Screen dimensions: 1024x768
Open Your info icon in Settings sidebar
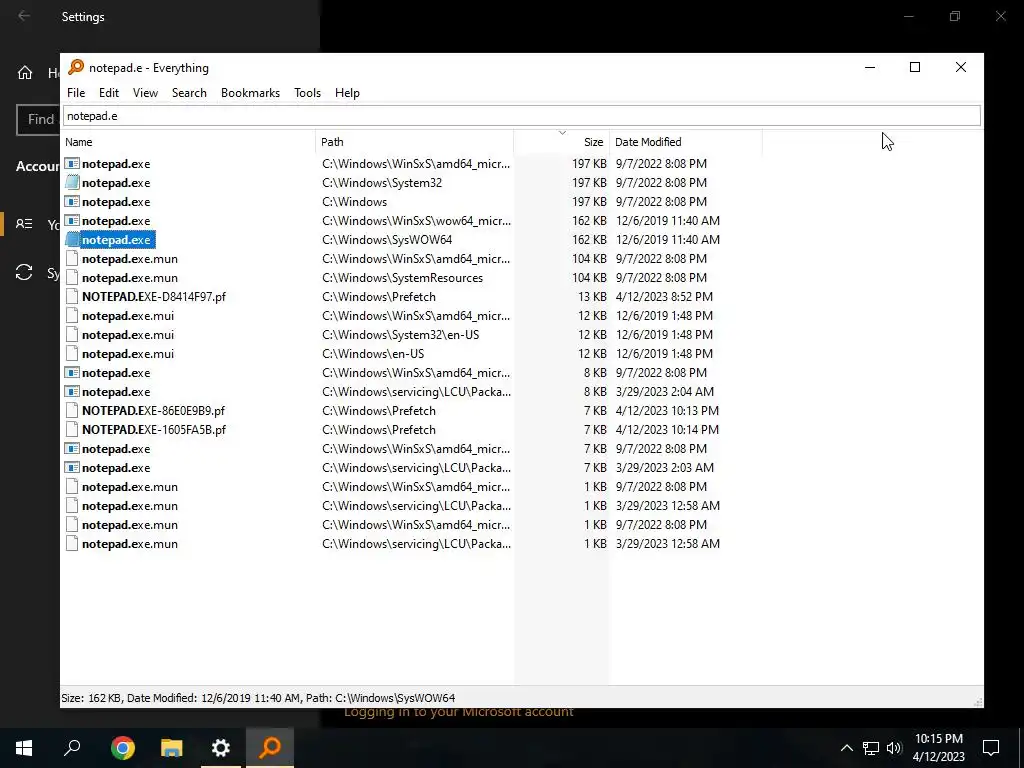24,224
